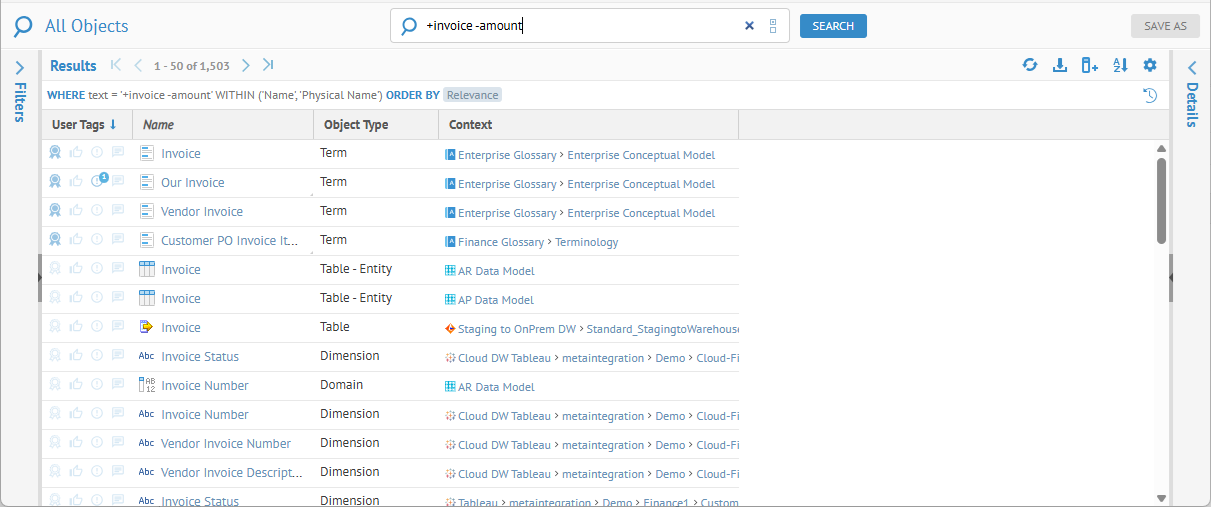Screen dimensions: 1211x507
Task: Refresh the search results
Action: pos(1030,65)
